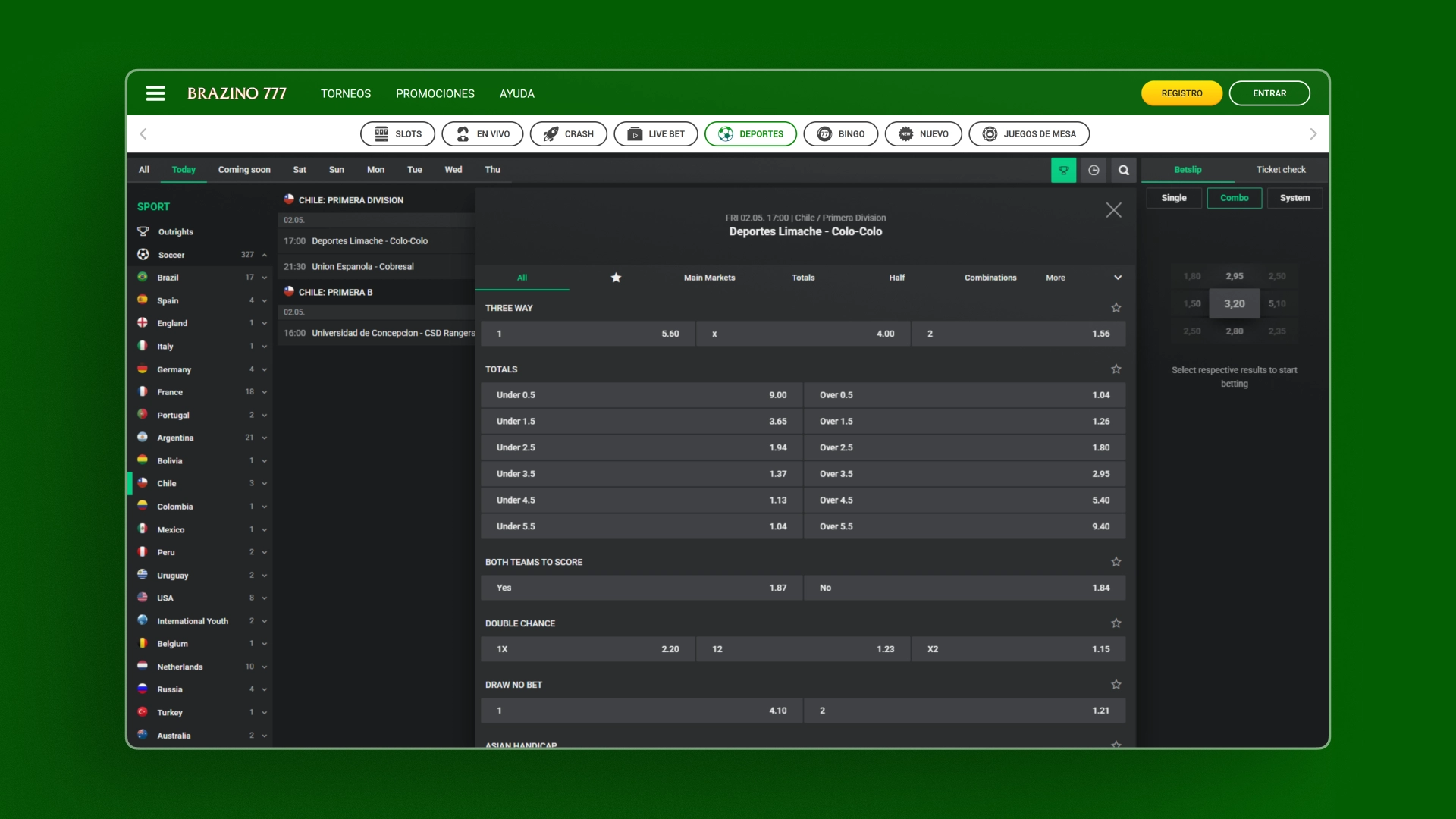The height and width of the screenshot is (819, 1456).
Task: Click the USA flag icon
Action: [x=143, y=598]
